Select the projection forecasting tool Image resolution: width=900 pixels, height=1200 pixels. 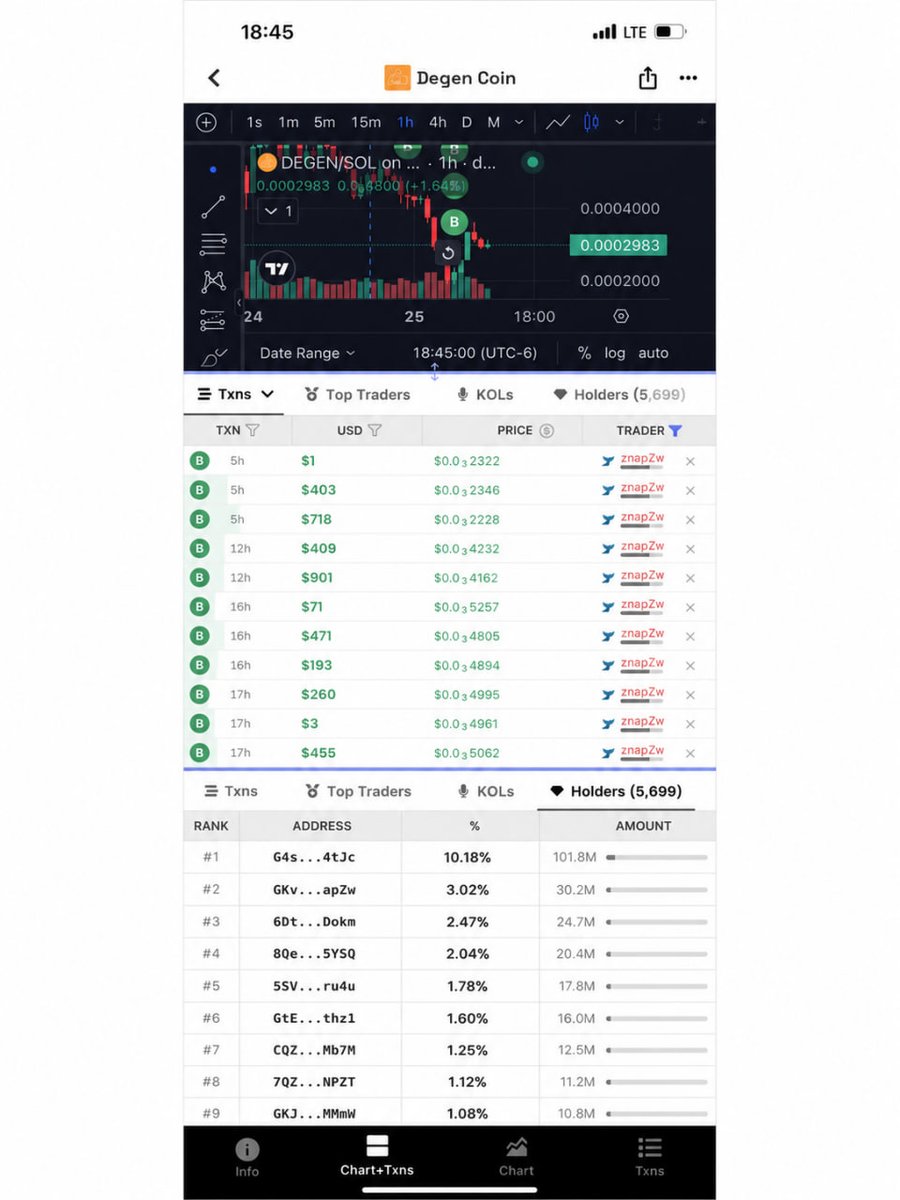[213, 320]
